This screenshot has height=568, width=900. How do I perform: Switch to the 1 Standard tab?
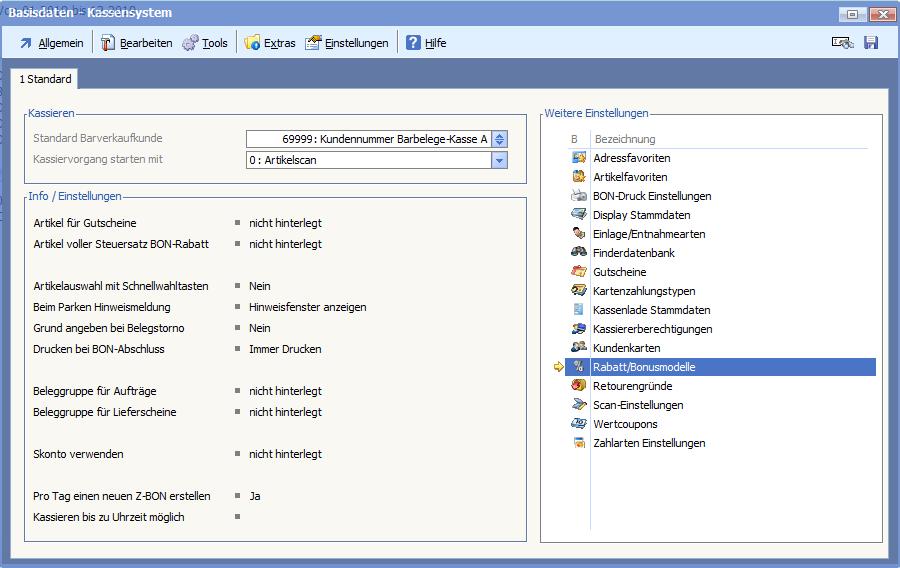click(x=45, y=79)
